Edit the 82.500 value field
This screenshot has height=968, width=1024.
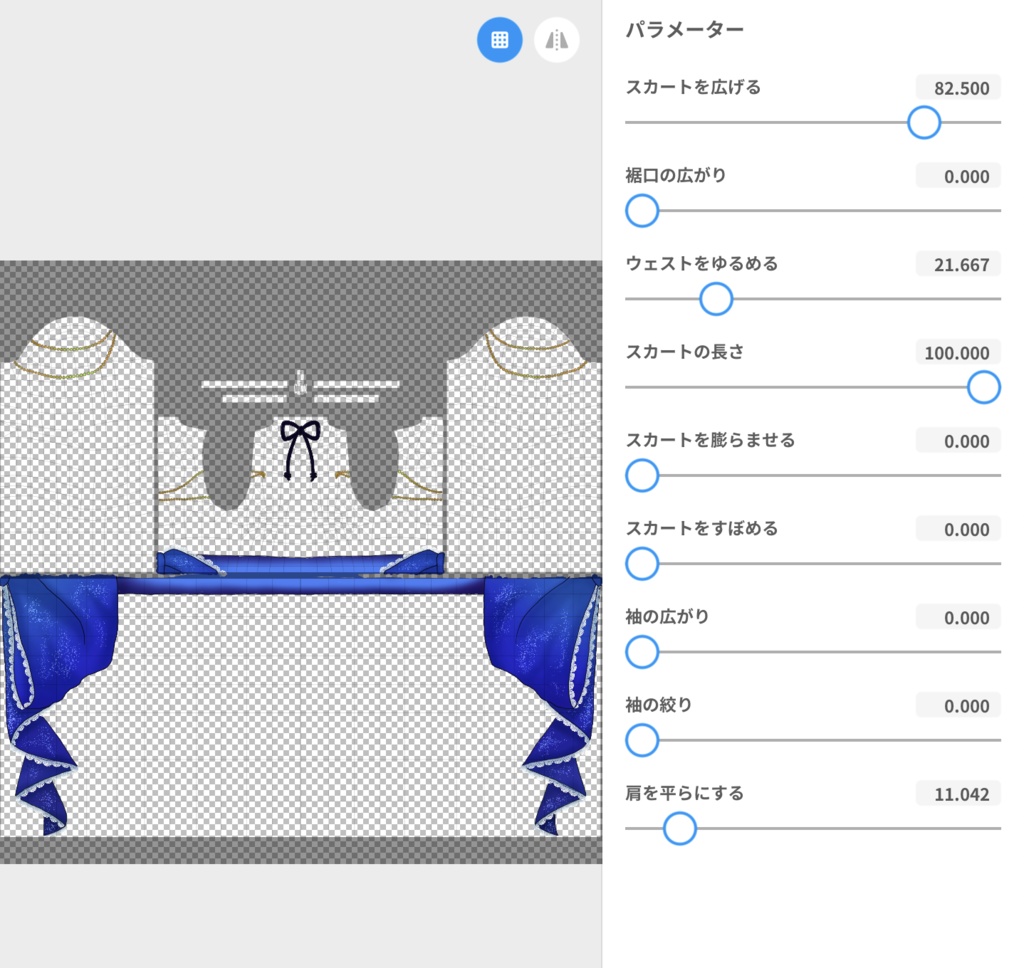958,88
